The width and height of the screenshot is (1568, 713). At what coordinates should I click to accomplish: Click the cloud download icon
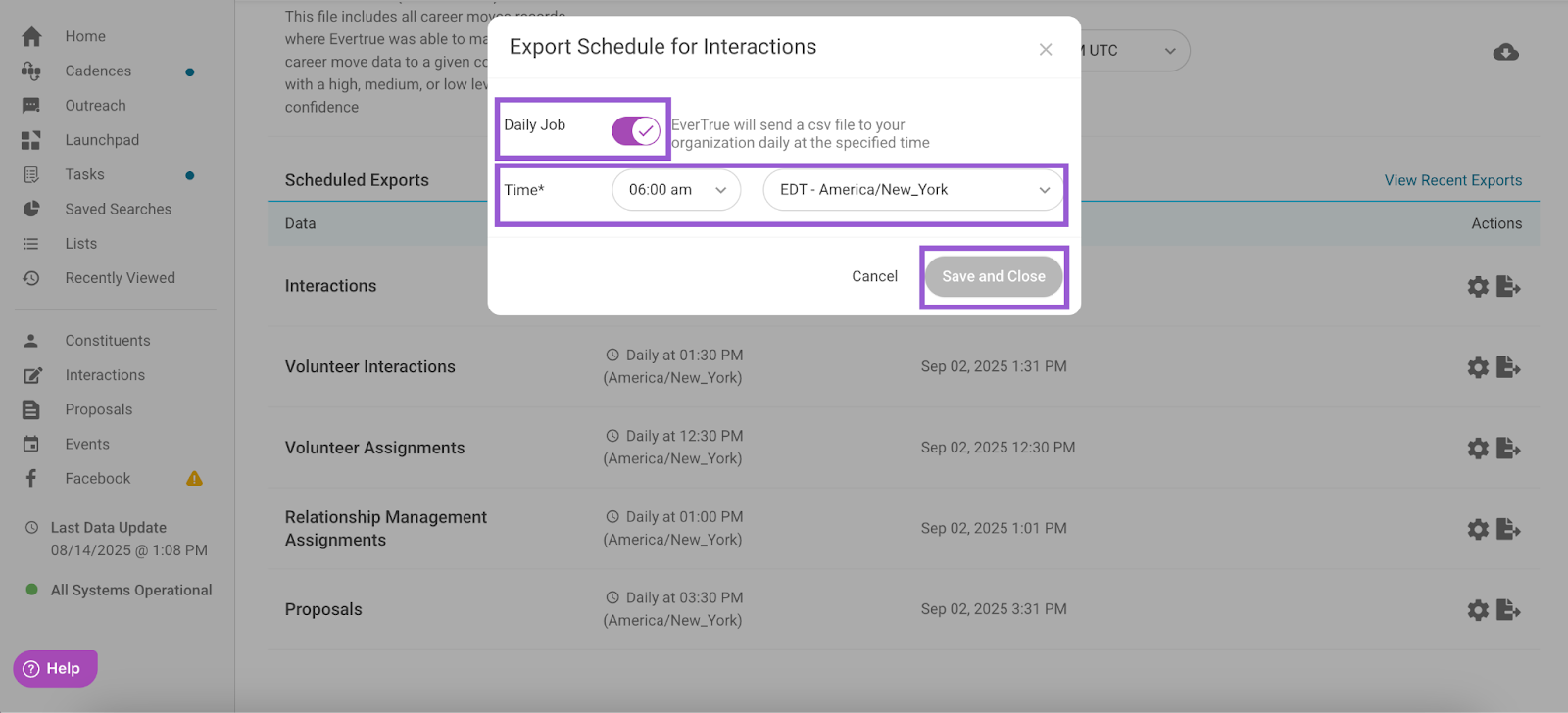point(1505,52)
